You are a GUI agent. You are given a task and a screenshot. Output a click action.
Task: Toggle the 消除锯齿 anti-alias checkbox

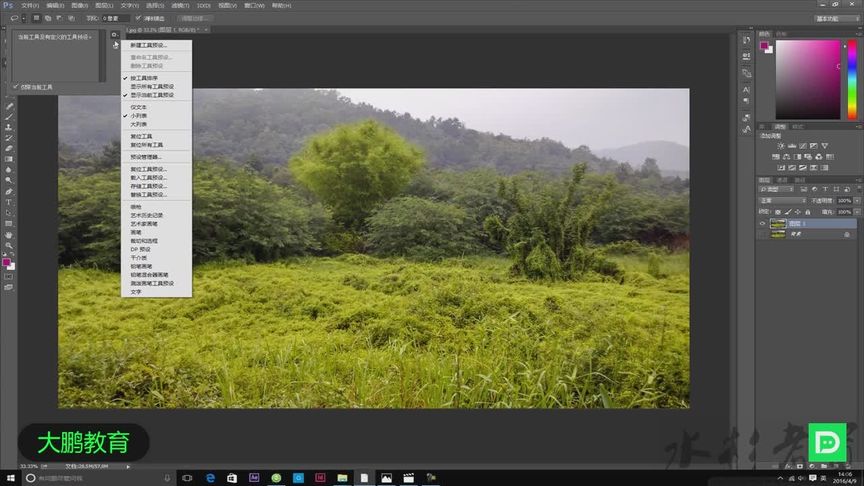pyautogui.click(x=138, y=18)
